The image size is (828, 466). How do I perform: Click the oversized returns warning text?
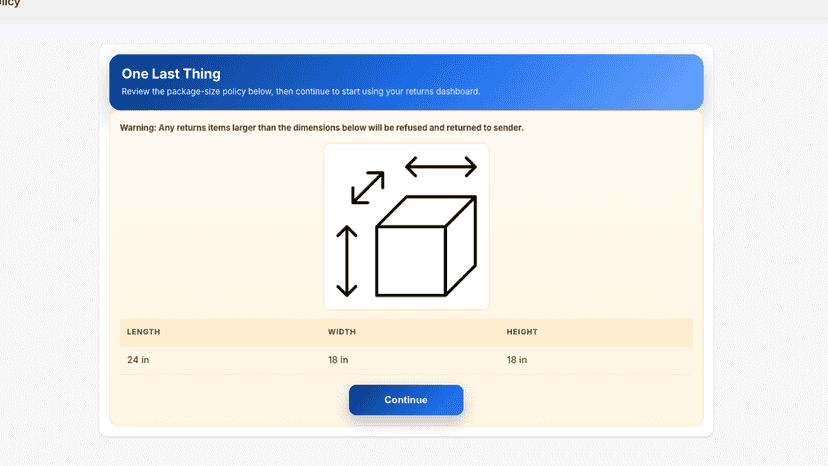tap(322, 128)
